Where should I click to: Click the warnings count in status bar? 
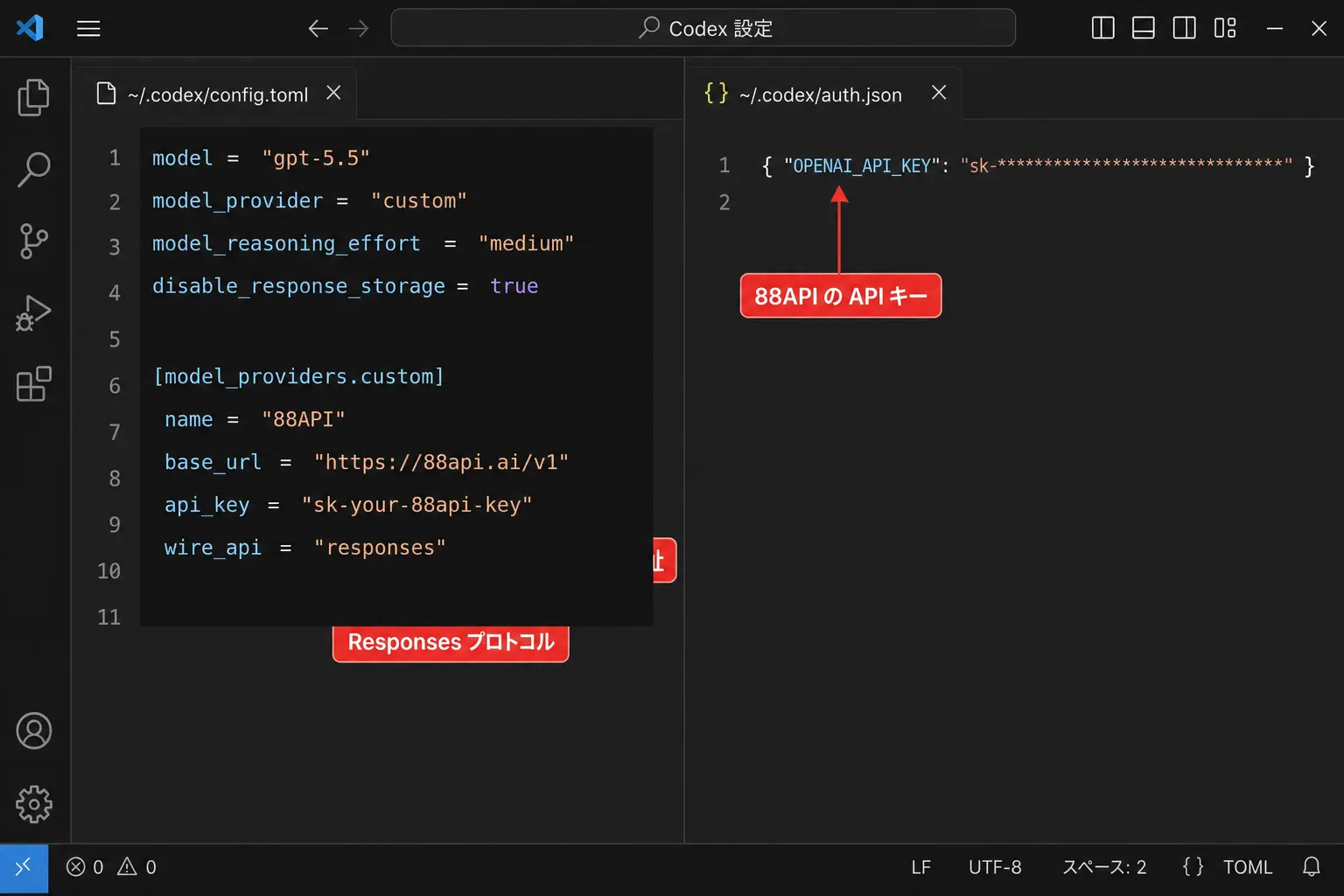[137, 867]
